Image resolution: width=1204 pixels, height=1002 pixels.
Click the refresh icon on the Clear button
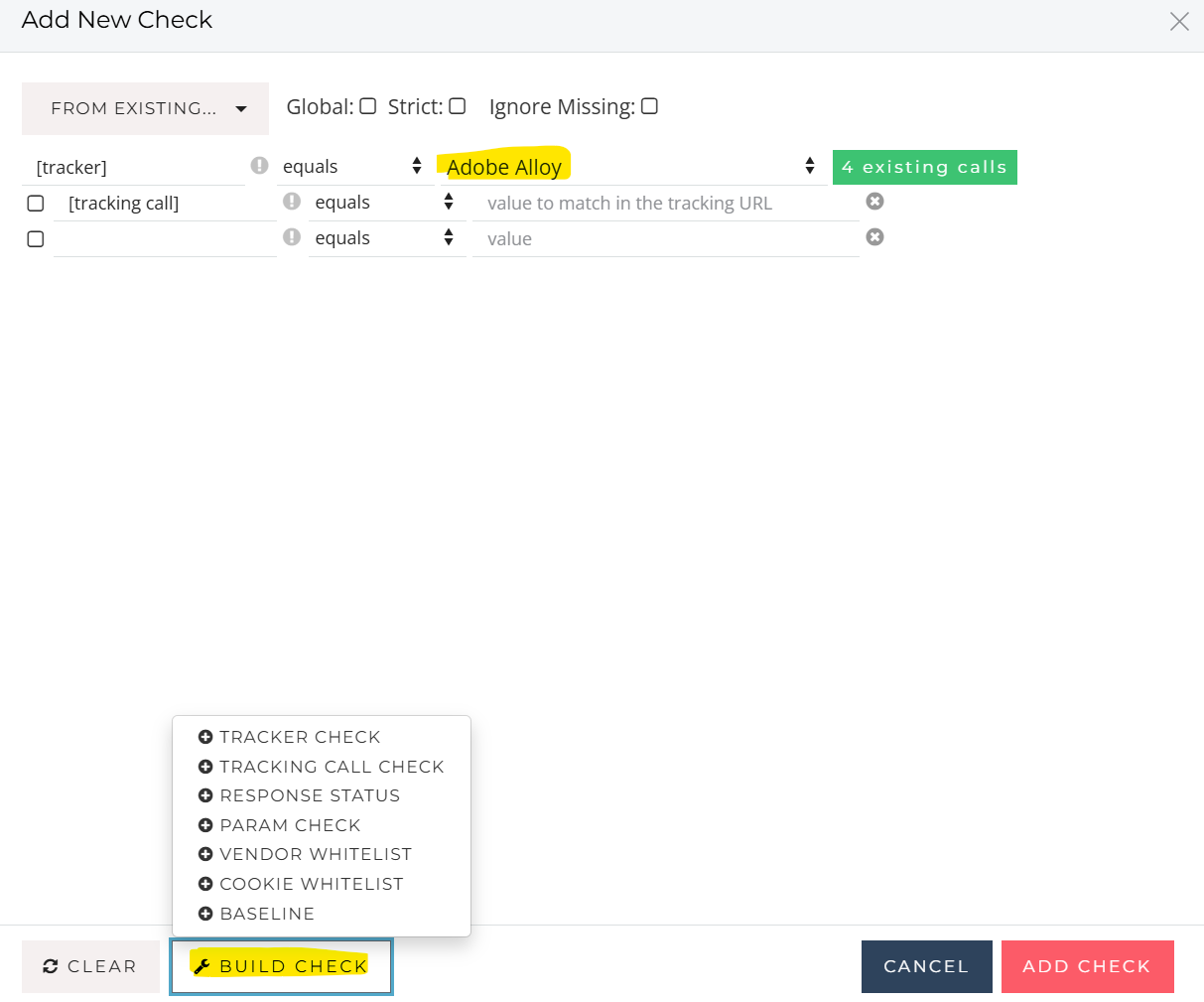pos(51,966)
